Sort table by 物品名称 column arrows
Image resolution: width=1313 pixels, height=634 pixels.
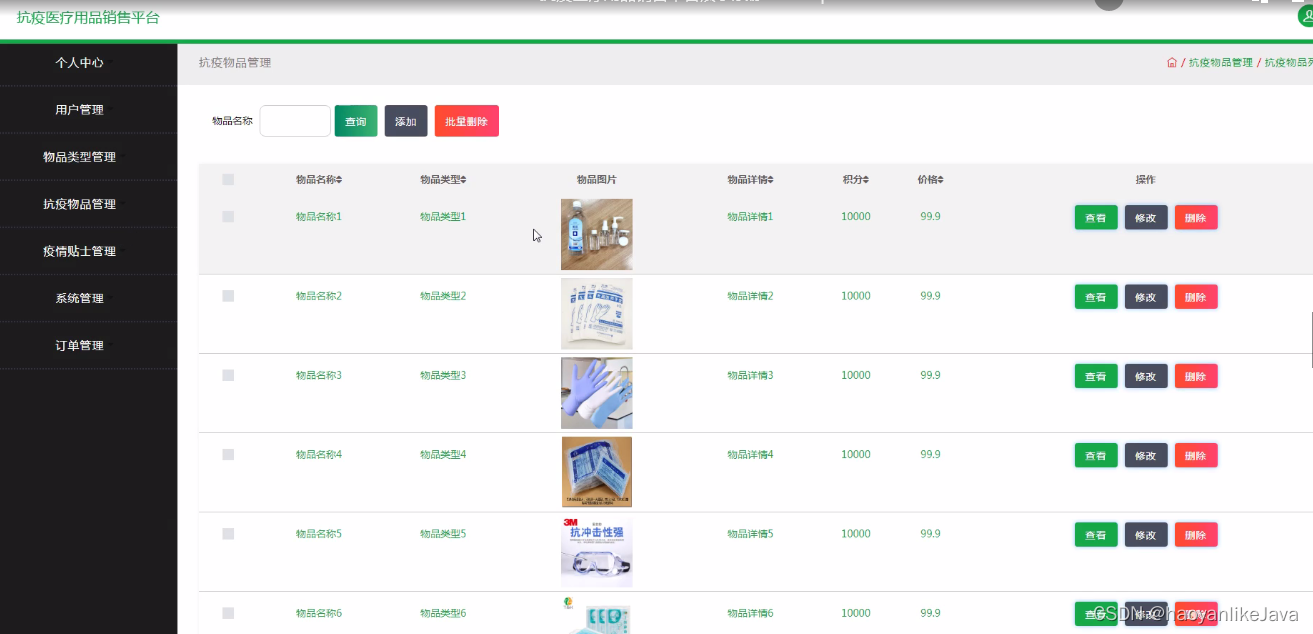339,180
